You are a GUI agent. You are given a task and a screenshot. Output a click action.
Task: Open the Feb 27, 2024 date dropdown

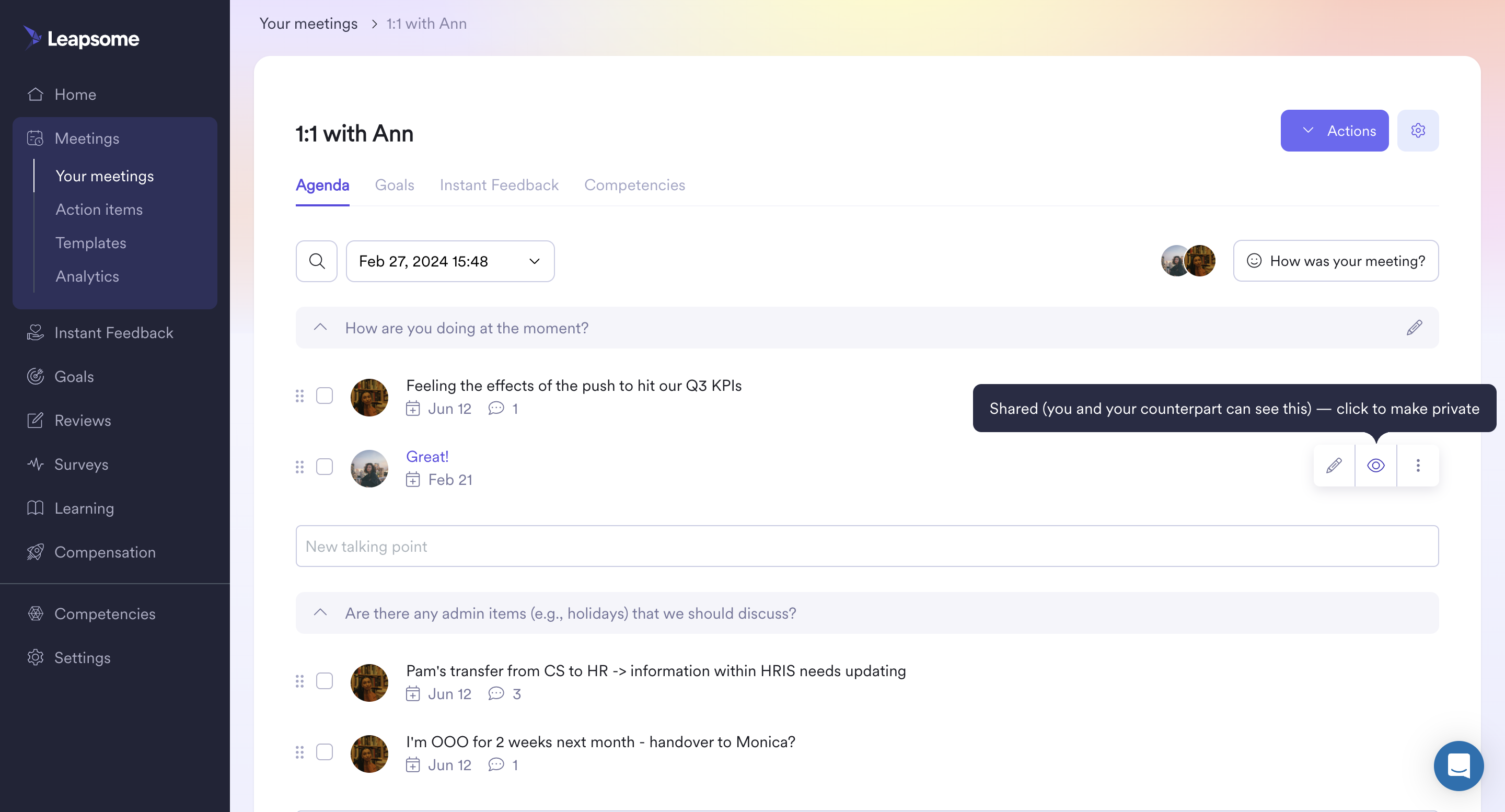click(x=450, y=261)
